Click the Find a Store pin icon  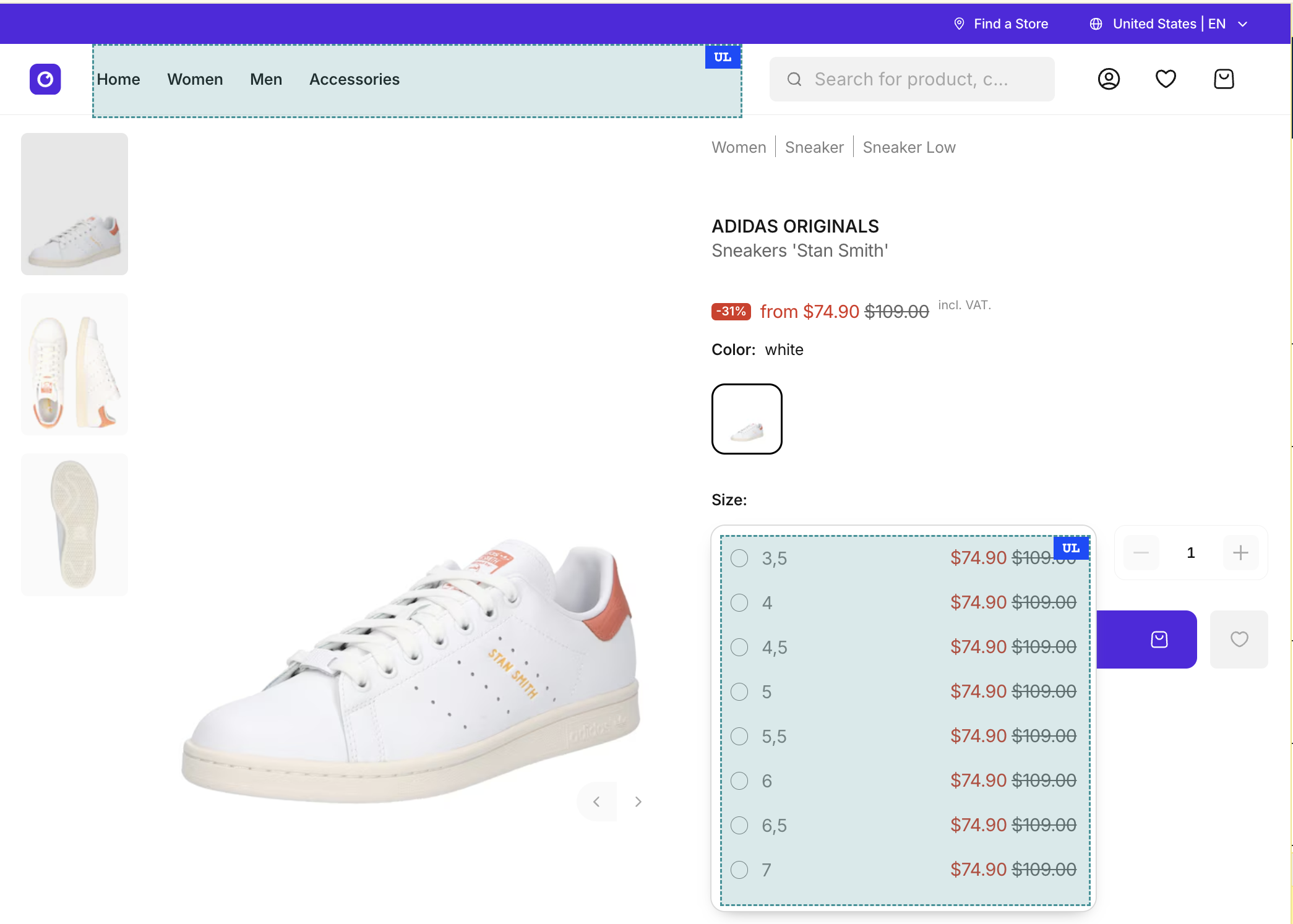click(959, 24)
